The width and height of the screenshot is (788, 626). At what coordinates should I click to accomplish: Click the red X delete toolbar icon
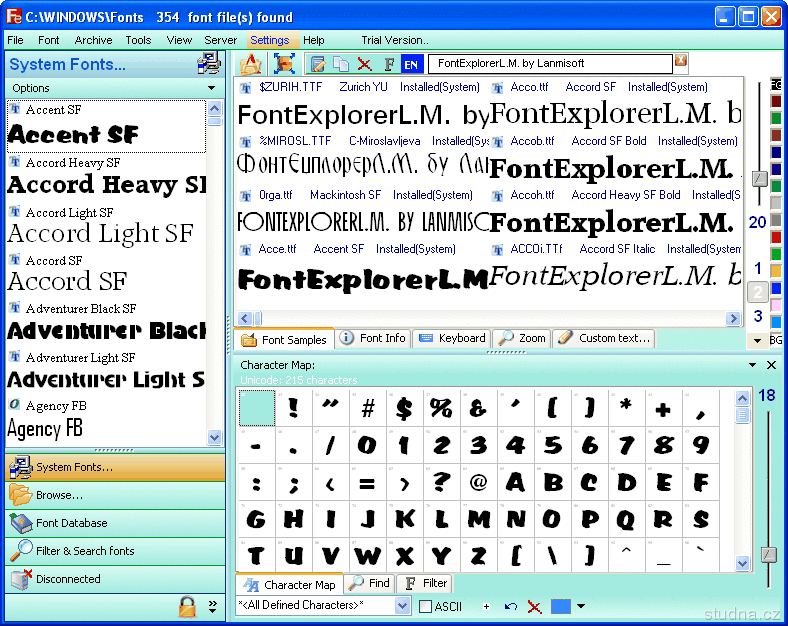click(364, 64)
